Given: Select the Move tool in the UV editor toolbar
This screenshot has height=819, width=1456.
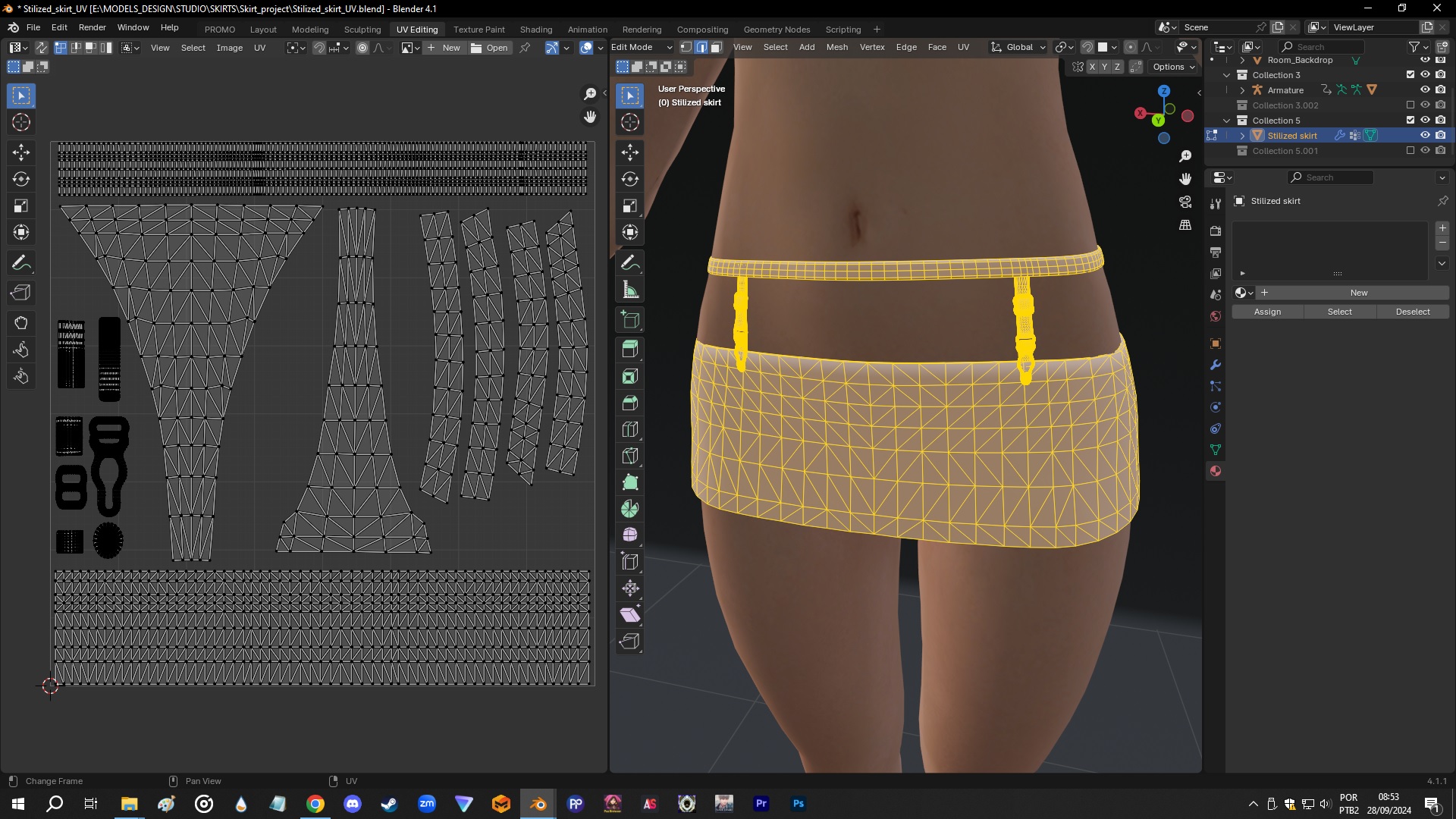Looking at the screenshot, I should (x=20, y=152).
